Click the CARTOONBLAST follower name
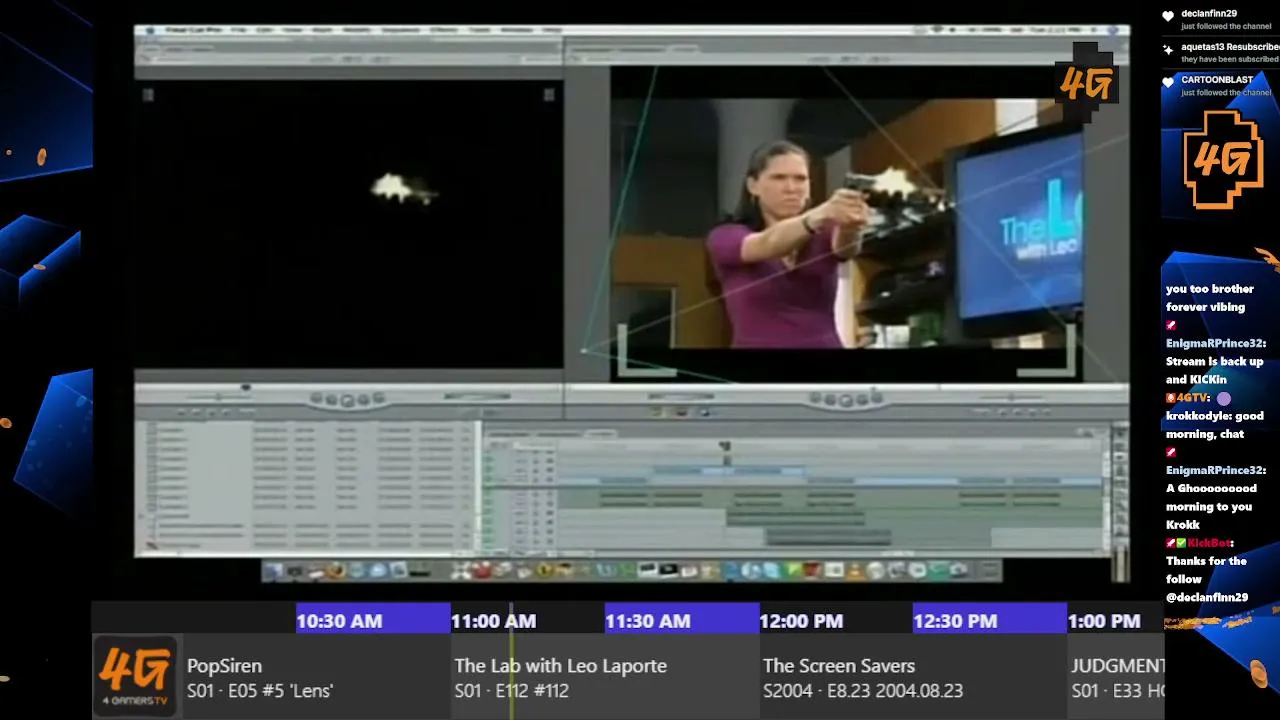The width and height of the screenshot is (1280, 720). point(1217,80)
